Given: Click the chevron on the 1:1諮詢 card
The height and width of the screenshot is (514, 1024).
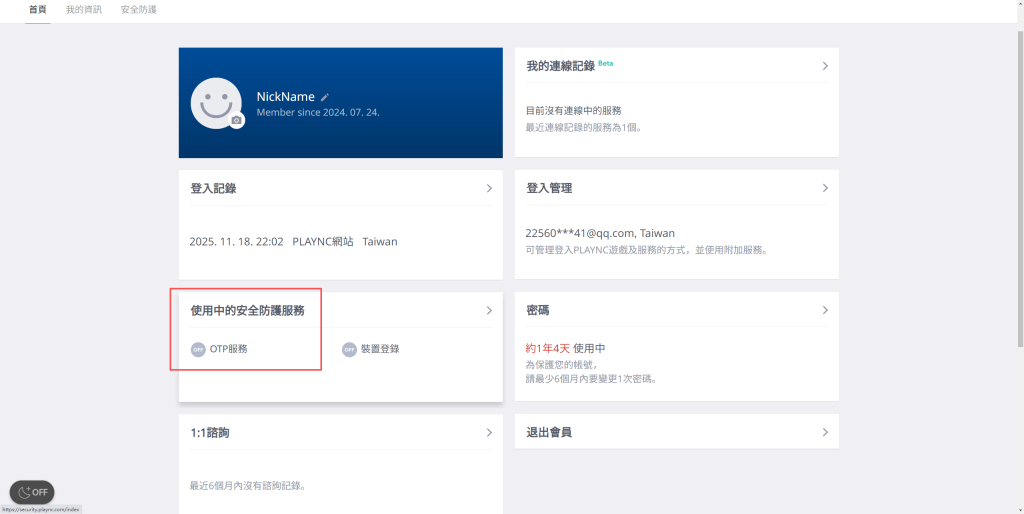Looking at the screenshot, I should (x=489, y=433).
